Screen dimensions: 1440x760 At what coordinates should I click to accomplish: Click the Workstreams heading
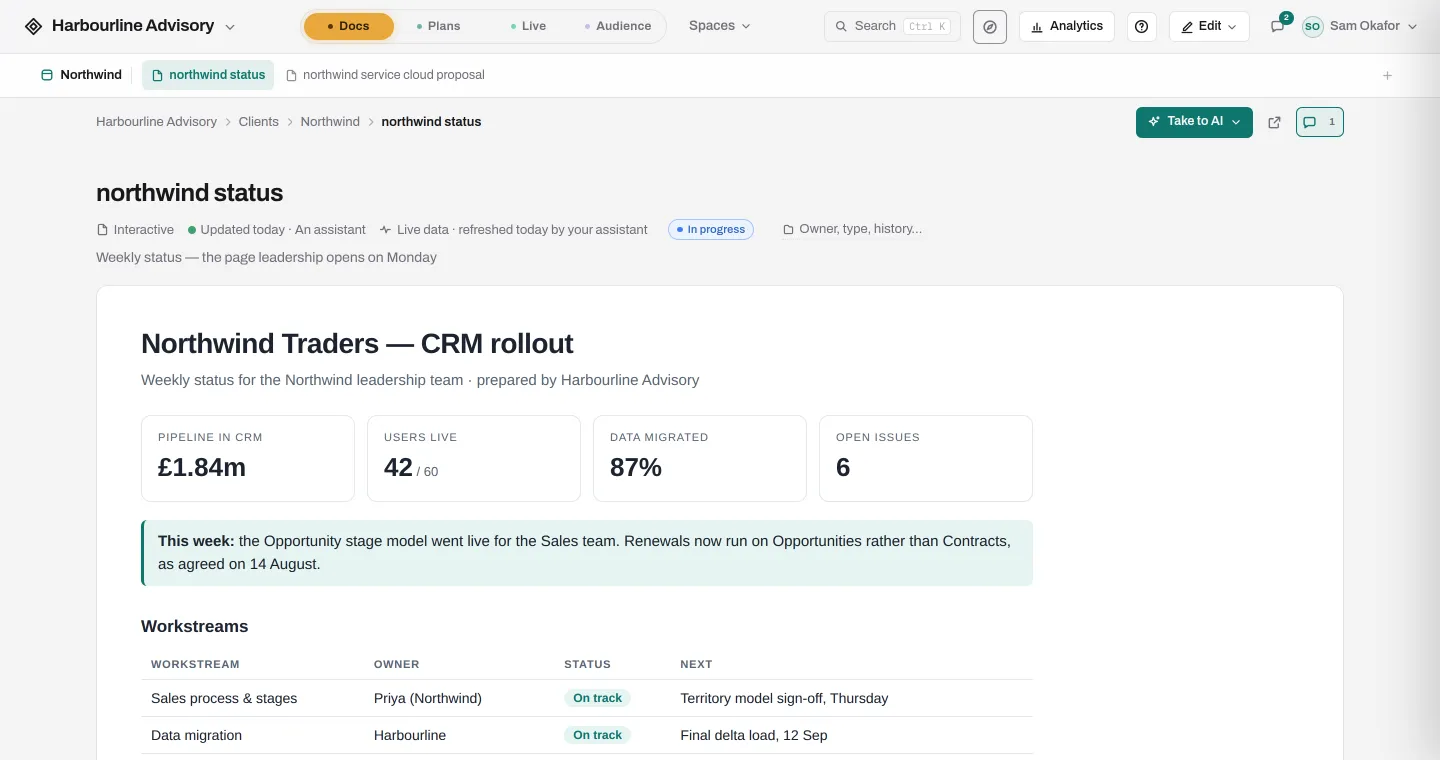[x=194, y=627]
